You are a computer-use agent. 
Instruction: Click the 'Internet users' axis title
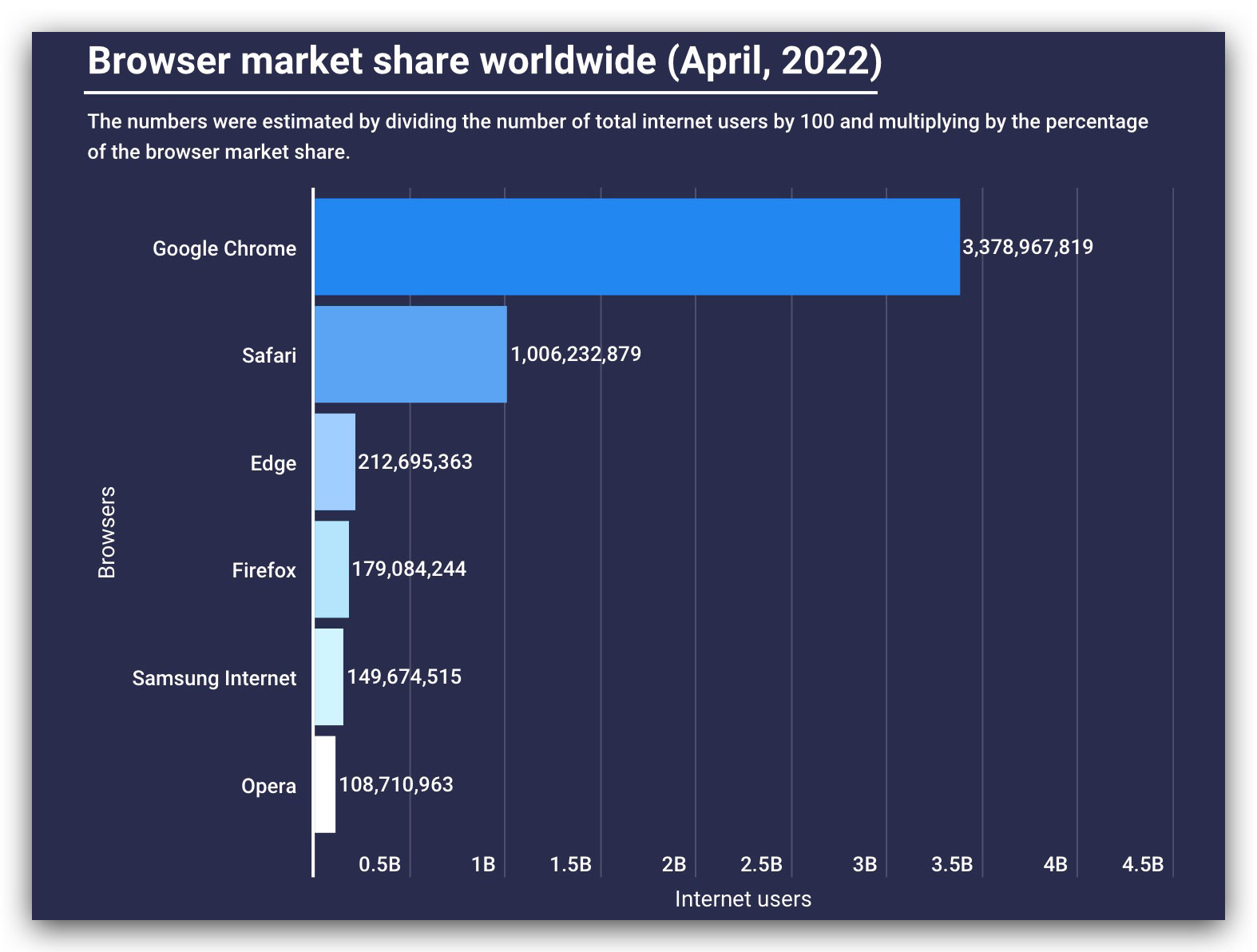coord(743,899)
